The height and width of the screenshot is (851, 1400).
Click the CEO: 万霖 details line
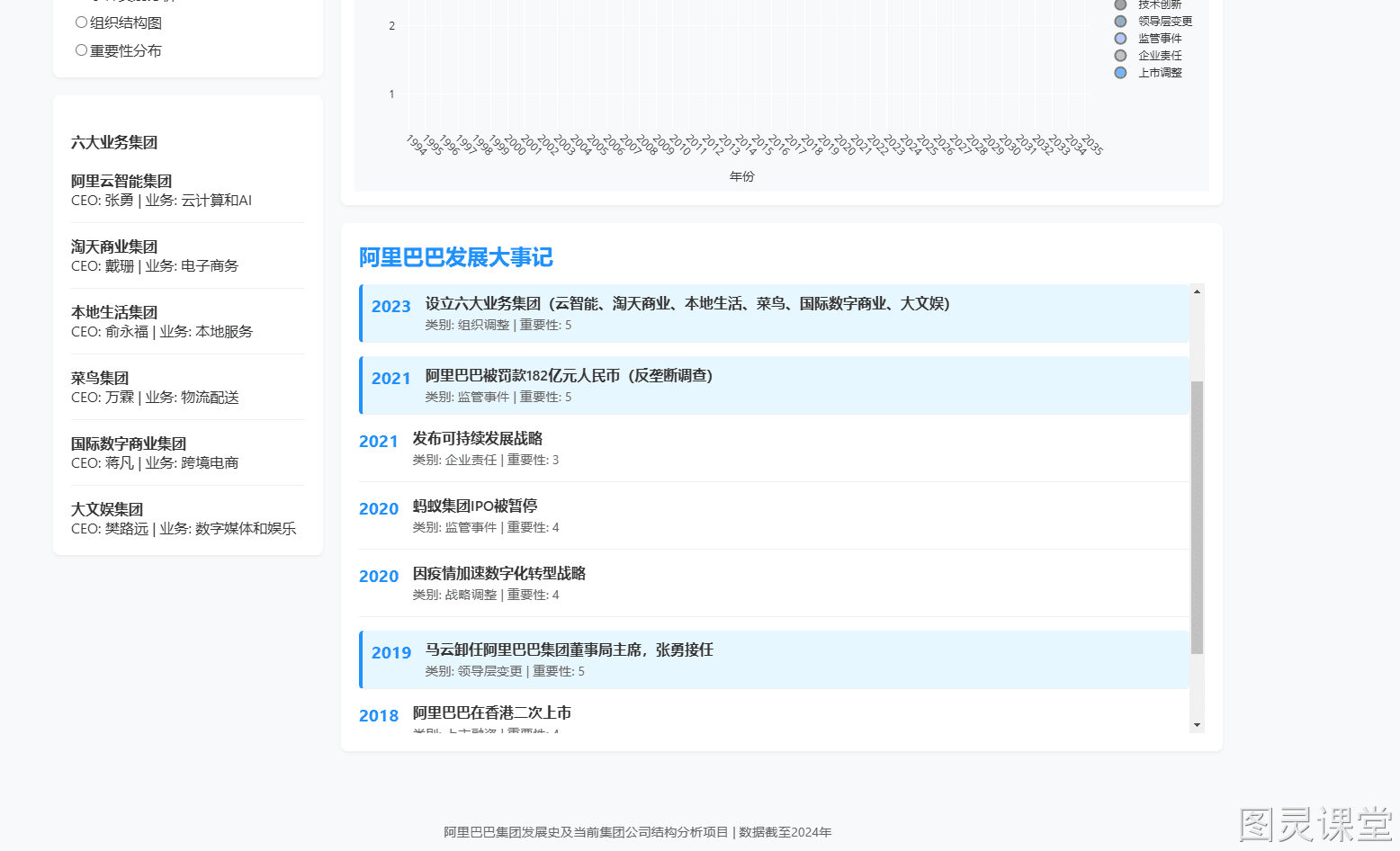click(x=155, y=398)
